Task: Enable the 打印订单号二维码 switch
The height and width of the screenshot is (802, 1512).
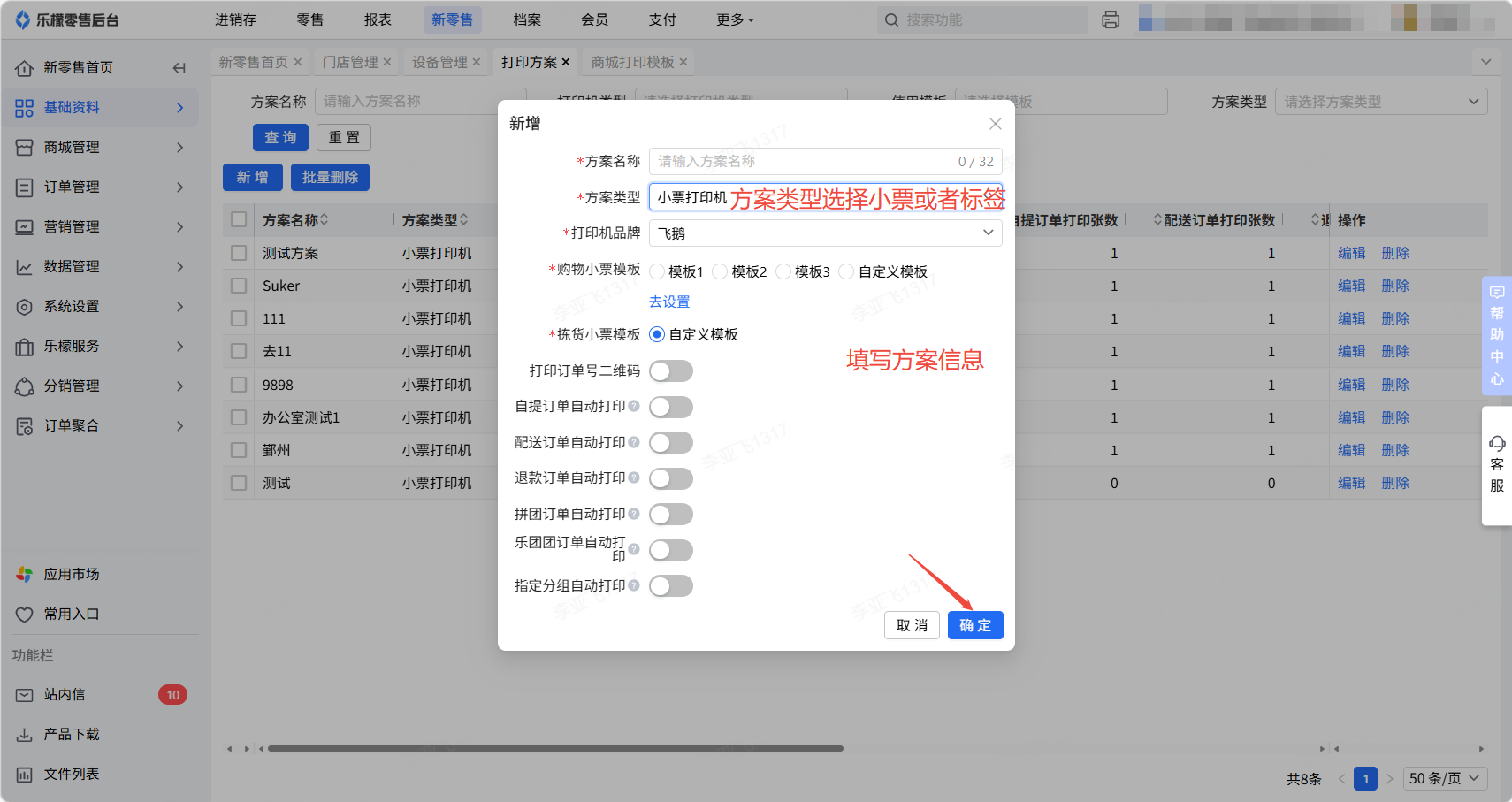Action: (670, 371)
